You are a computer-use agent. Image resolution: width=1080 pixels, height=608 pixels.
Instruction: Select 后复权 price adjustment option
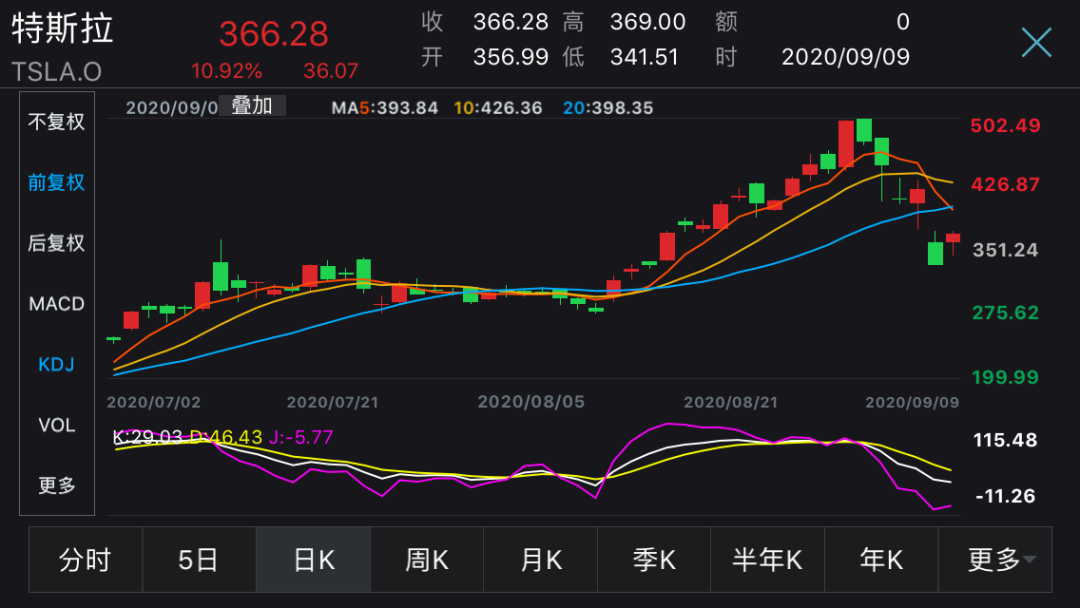pyautogui.click(x=56, y=243)
